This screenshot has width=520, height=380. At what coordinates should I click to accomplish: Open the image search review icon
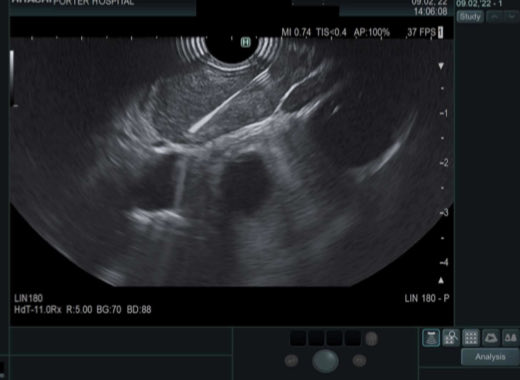[x=451, y=338]
